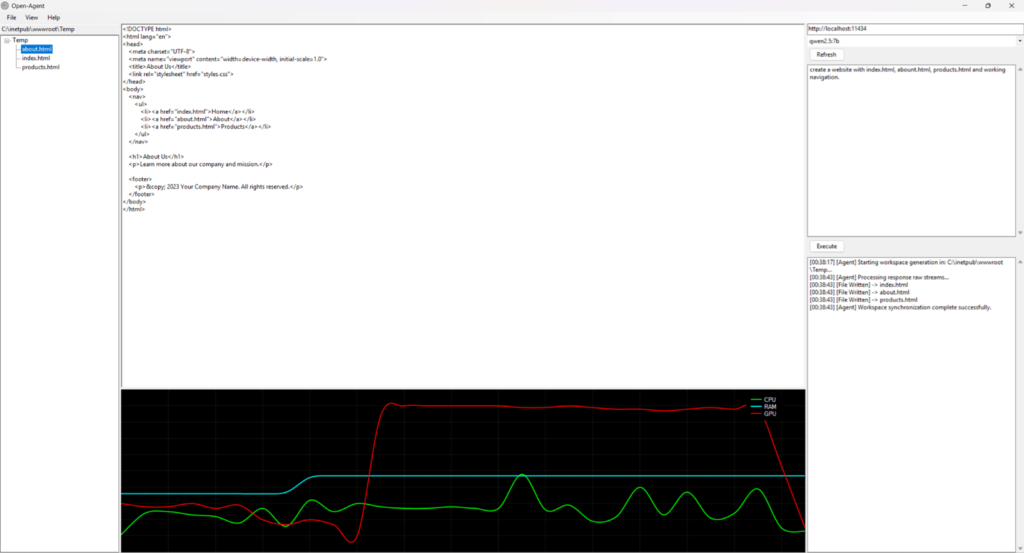Select index.html in the file tree
Image resolution: width=1024 pixels, height=553 pixels.
click(36, 58)
